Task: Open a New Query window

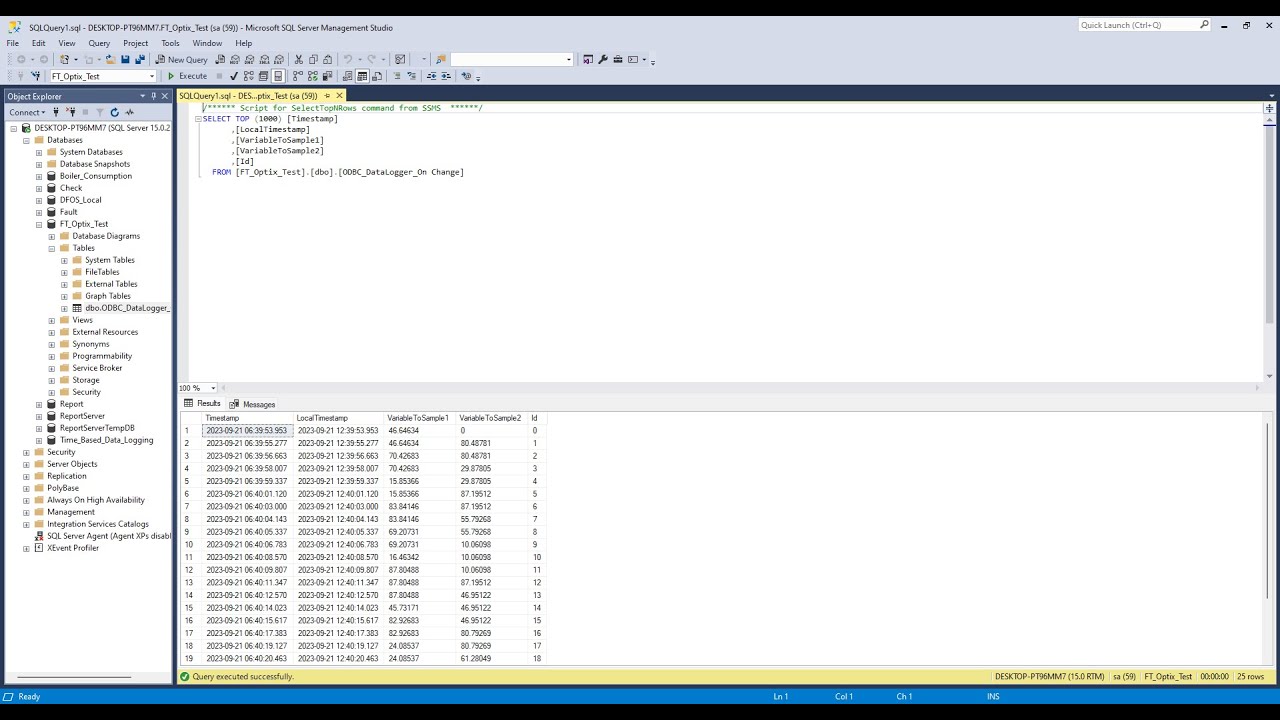Action: click(x=181, y=59)
